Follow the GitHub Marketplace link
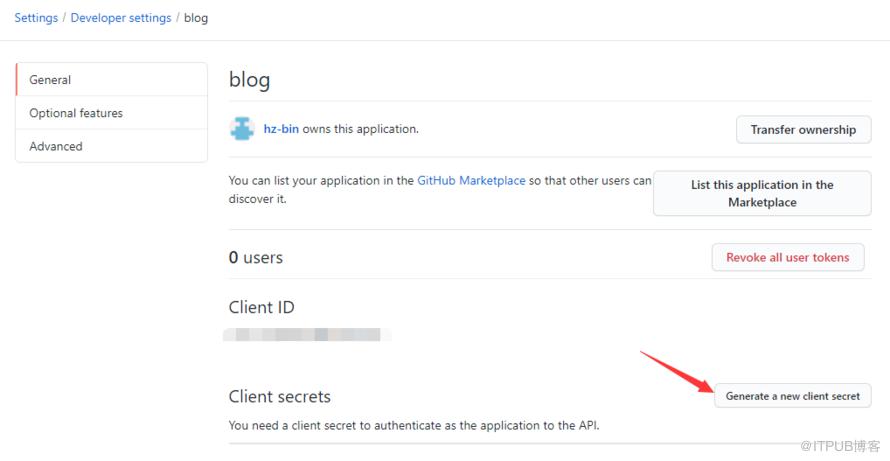 471,181
